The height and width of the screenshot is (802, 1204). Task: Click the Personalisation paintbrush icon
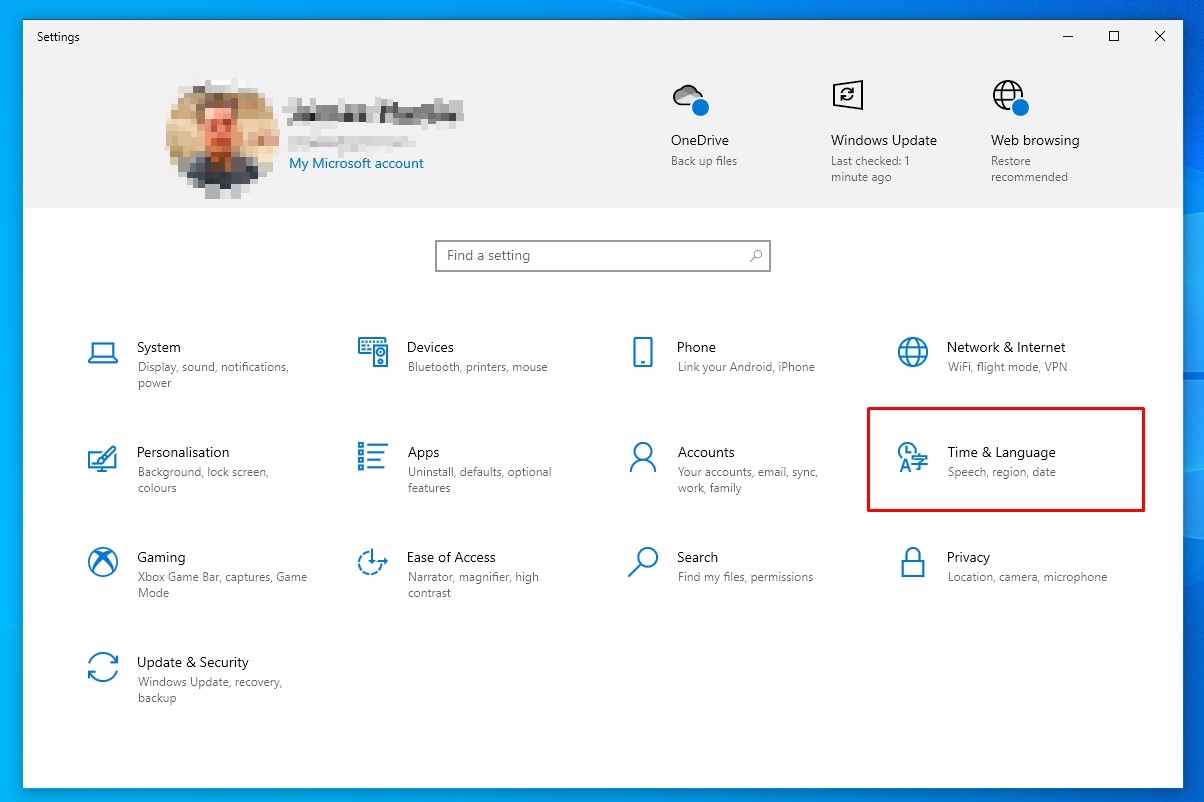tap(103, 458)
